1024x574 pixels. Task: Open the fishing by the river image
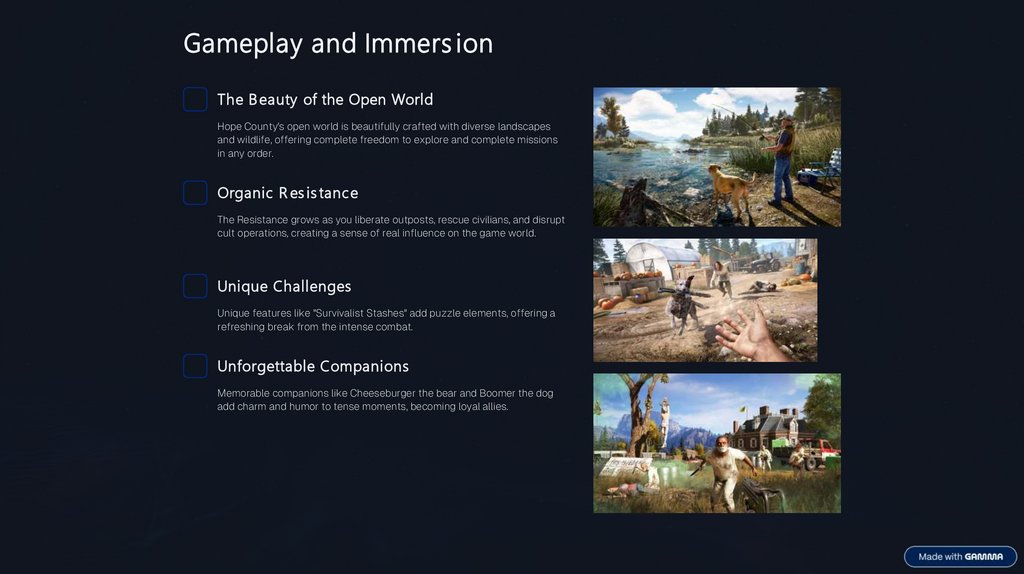(x=717, y=157)
